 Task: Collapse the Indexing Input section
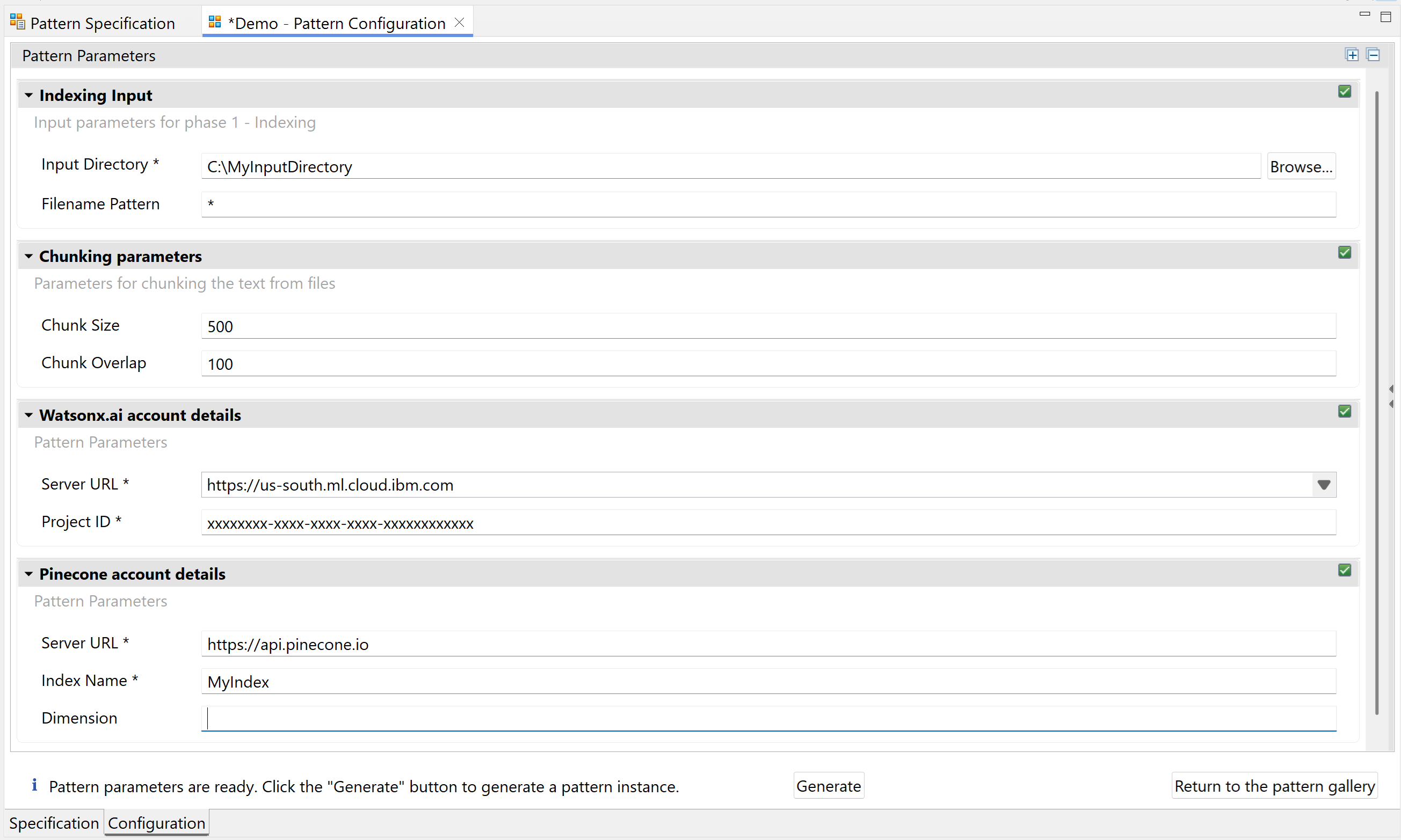click(29, 96)
